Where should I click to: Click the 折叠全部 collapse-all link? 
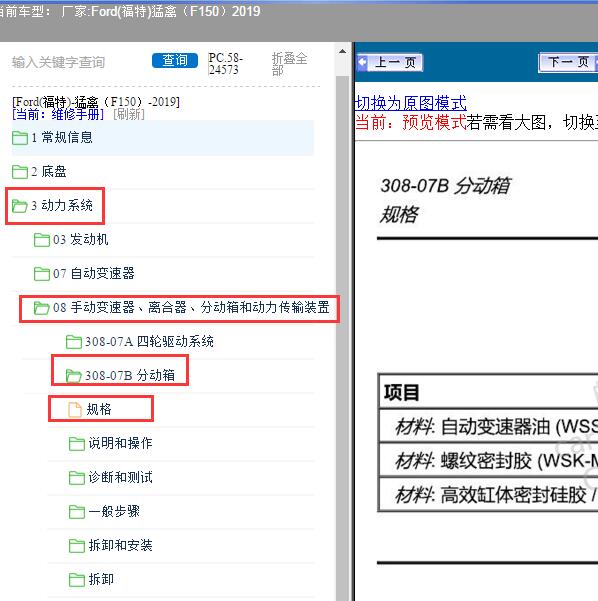pos(289,64)
